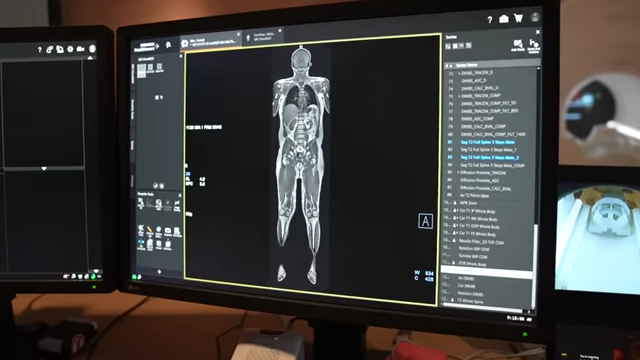Viewport: 640px width, 360px height.
Task: Click the Save and Archive icon in Series panel
Action: [533, 45]
